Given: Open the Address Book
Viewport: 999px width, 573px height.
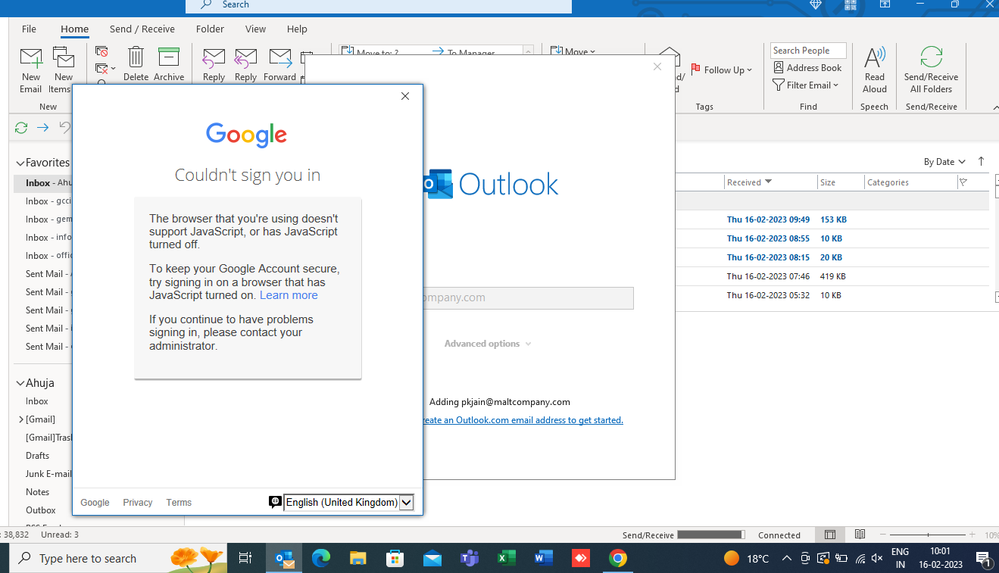Looking at the screenshot, I should point(807,68).
